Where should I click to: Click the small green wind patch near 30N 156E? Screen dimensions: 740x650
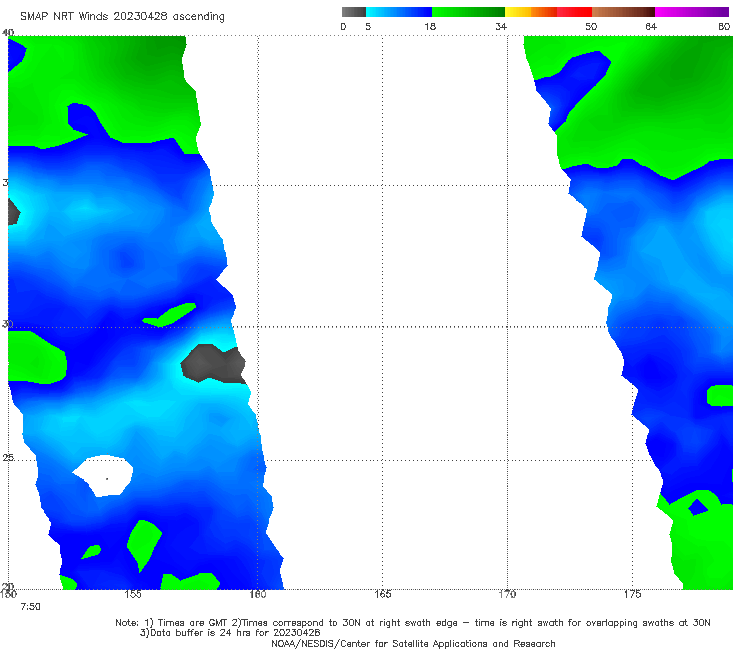[170, 315]
